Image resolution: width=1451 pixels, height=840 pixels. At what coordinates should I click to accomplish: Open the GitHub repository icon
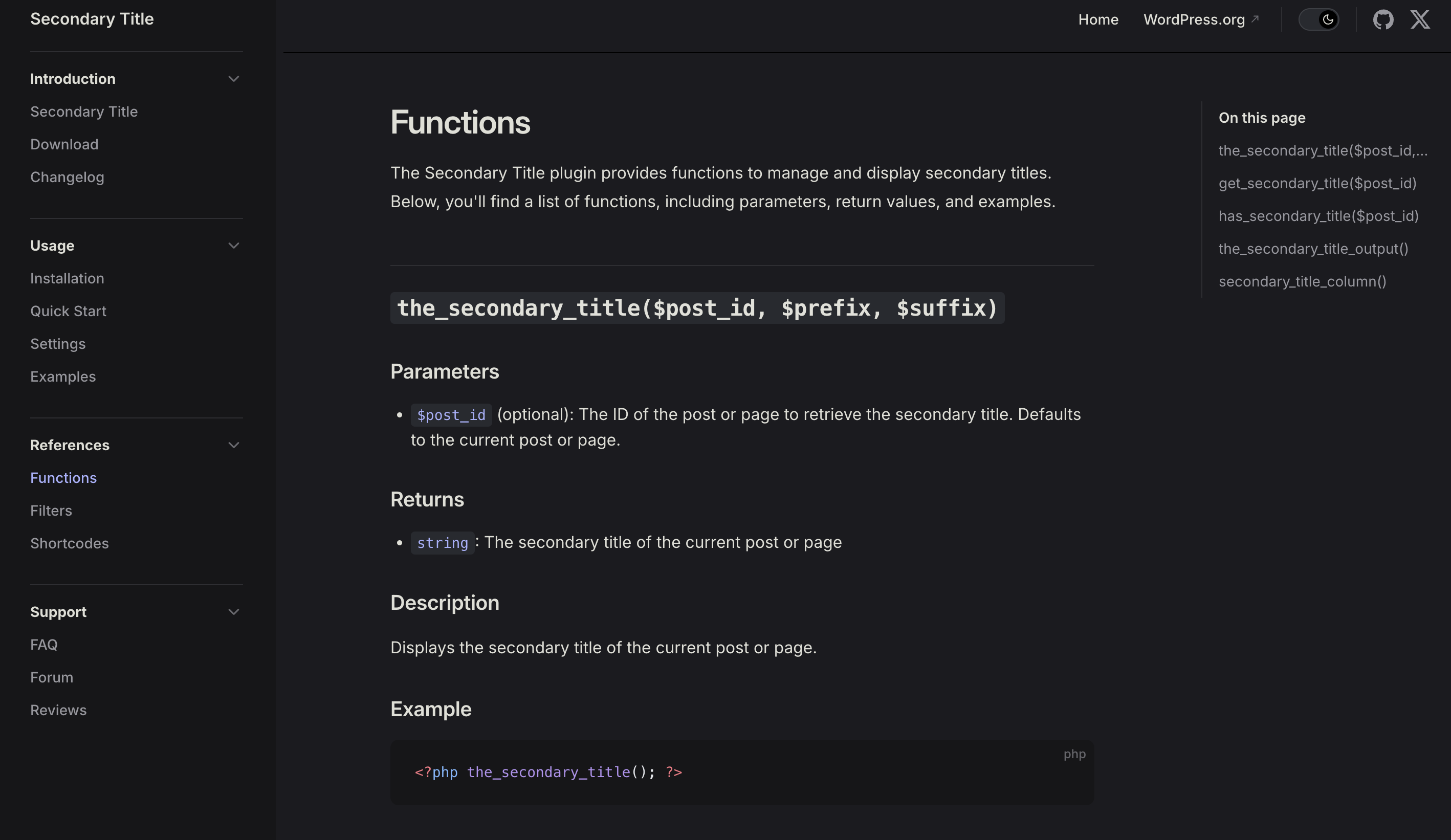click(1383, 19)
